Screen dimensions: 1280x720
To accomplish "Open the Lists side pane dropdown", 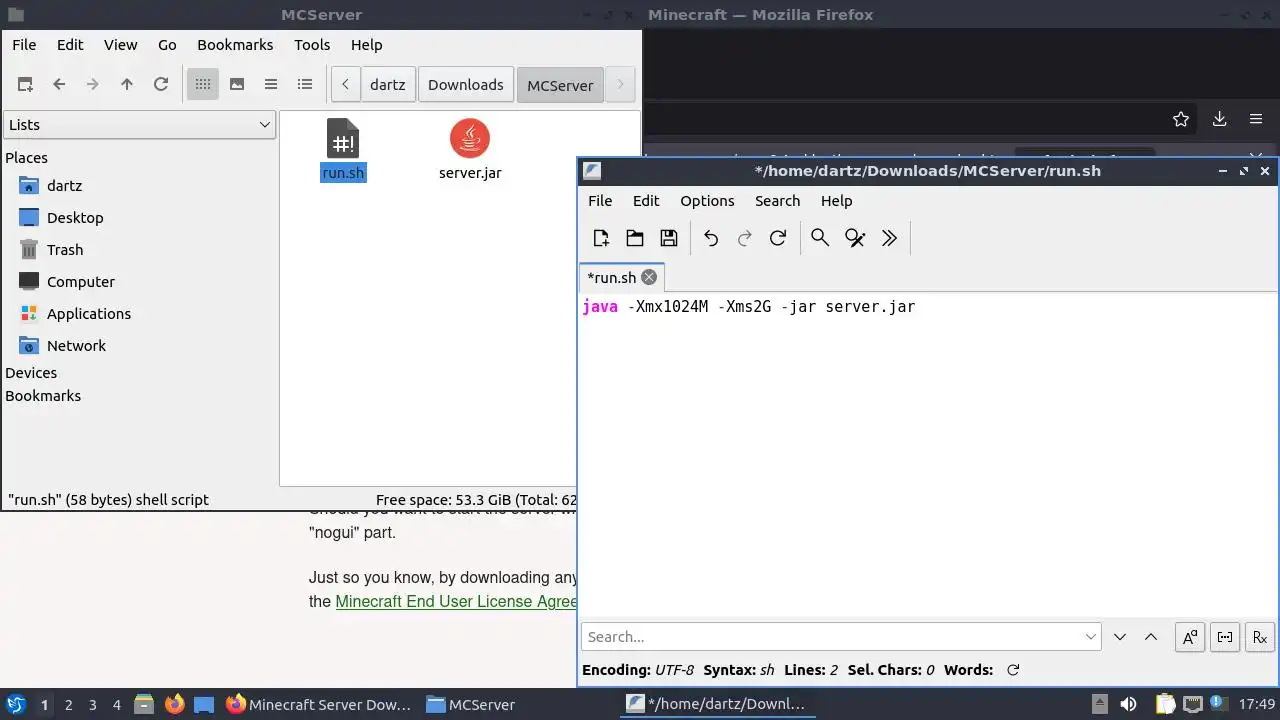I will (x=139, y=125).
